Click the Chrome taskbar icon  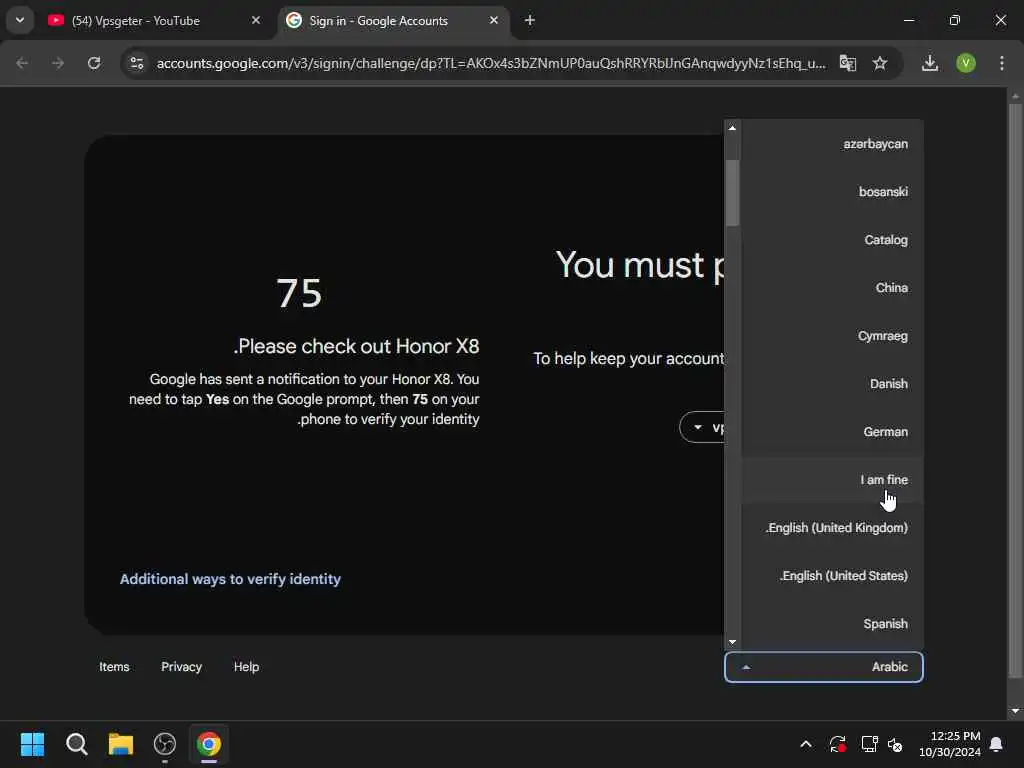(209, 744)
